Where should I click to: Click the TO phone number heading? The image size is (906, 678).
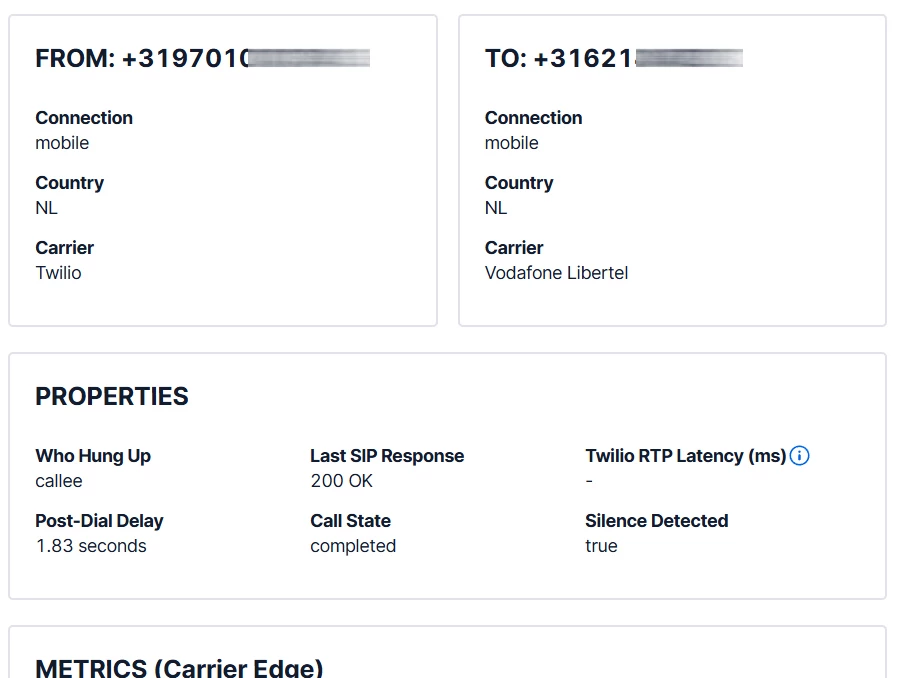pos(613,59)
